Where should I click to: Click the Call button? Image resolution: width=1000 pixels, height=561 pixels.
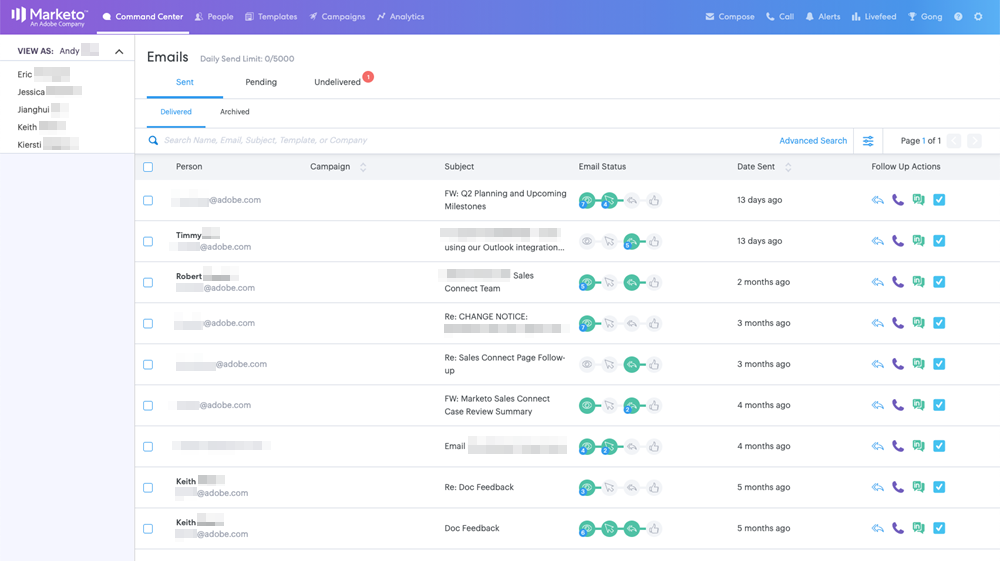(779, 17)
